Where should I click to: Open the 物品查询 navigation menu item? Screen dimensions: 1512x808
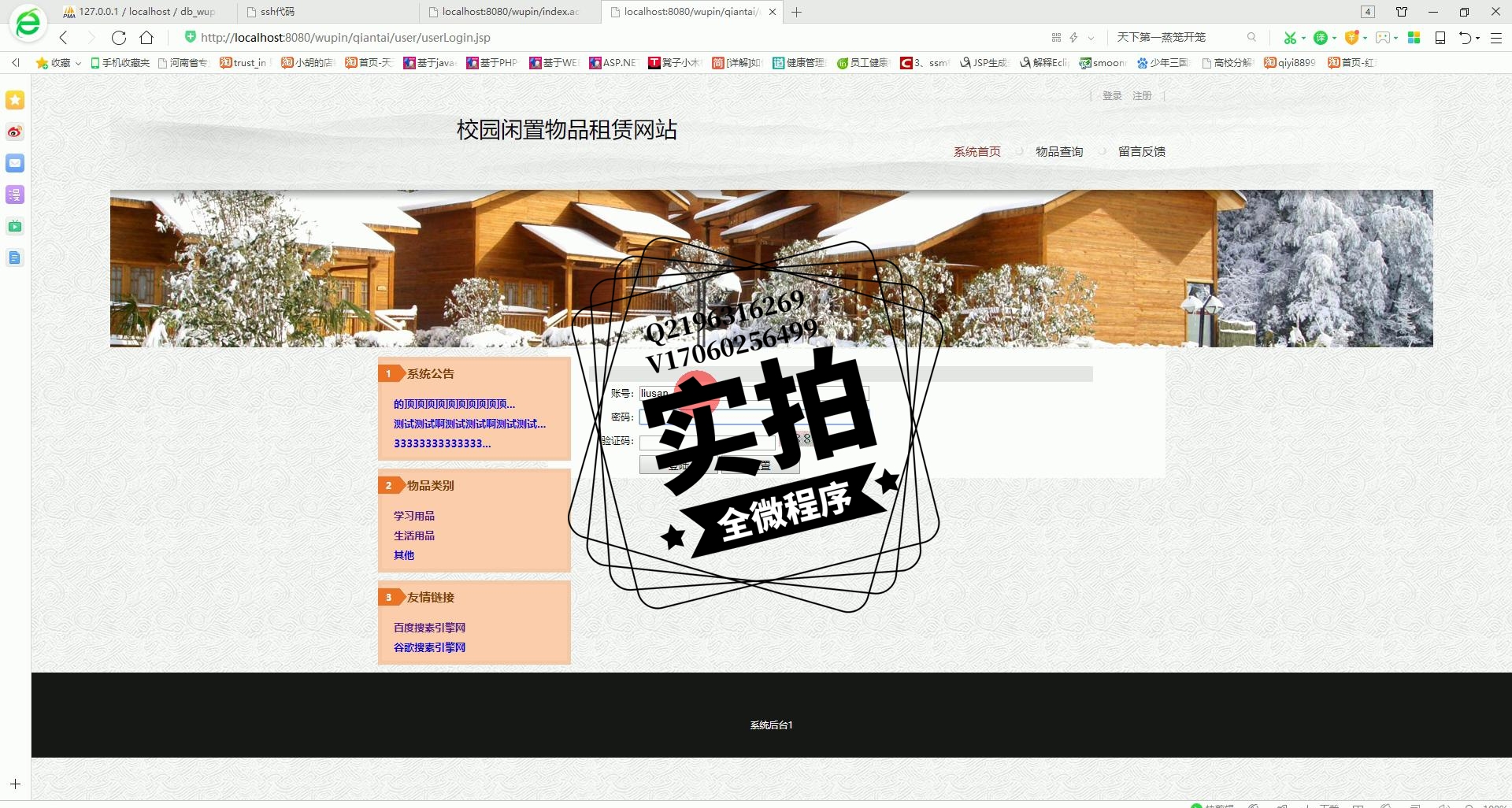tap(1059, 152)
